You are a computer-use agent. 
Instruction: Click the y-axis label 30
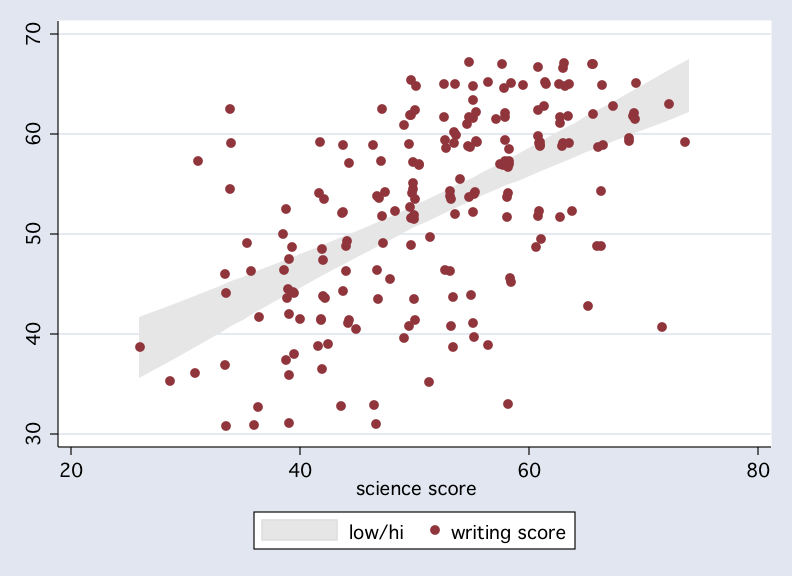coord(33,434)
